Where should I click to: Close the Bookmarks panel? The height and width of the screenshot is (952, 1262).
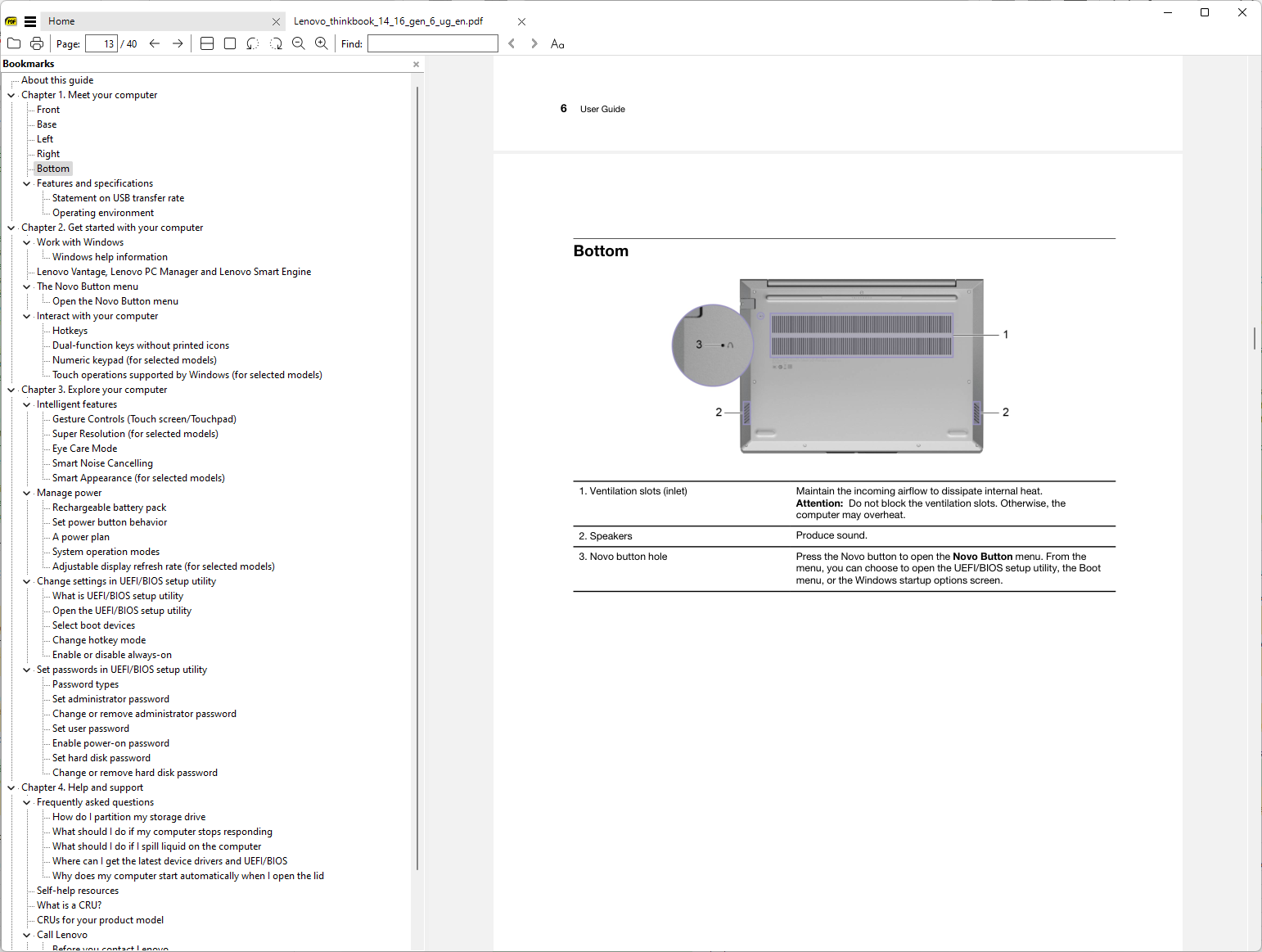[416, 64]
